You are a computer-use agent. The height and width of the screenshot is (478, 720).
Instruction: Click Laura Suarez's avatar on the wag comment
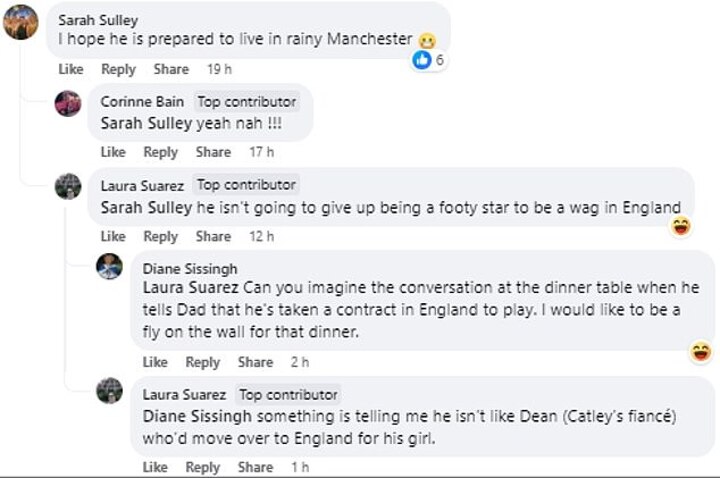[68, 186]
